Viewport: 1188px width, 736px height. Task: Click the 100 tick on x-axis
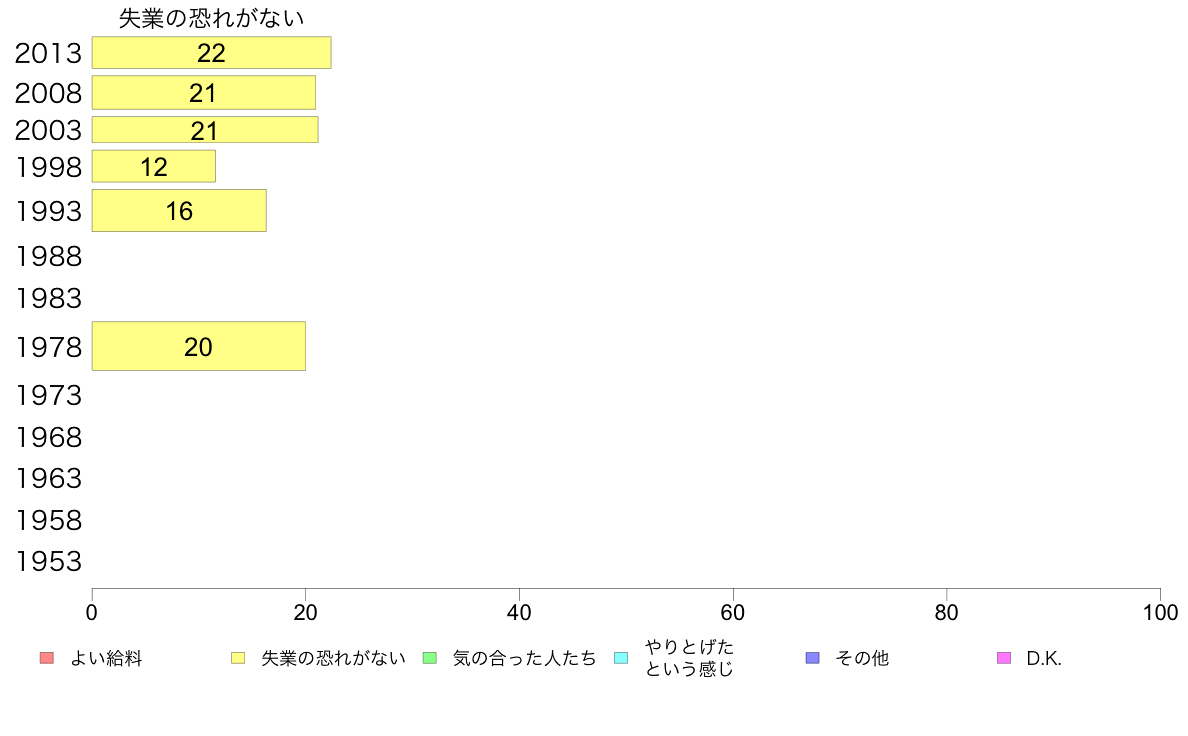pos(1160,612)
